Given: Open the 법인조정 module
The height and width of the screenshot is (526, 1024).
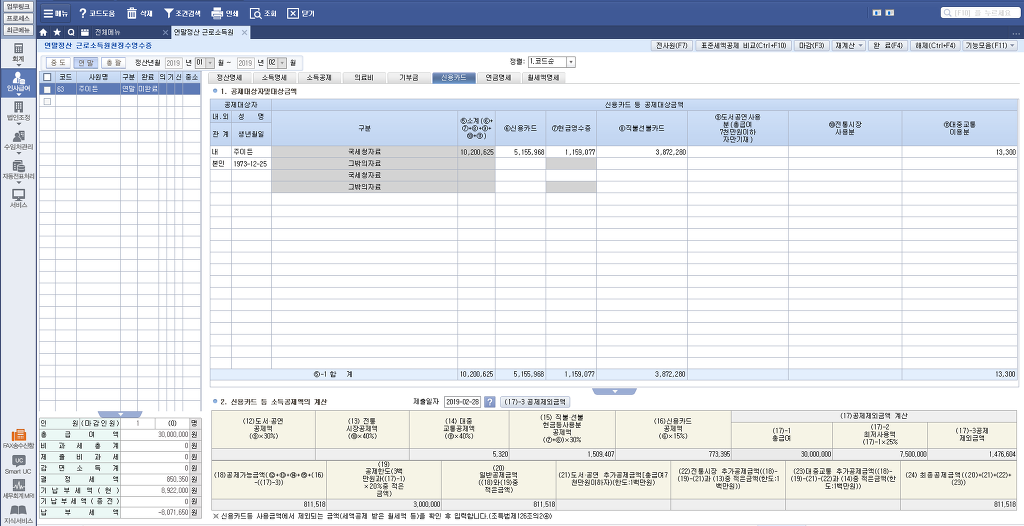Looking at the screenshot, I should pos(18,112).
